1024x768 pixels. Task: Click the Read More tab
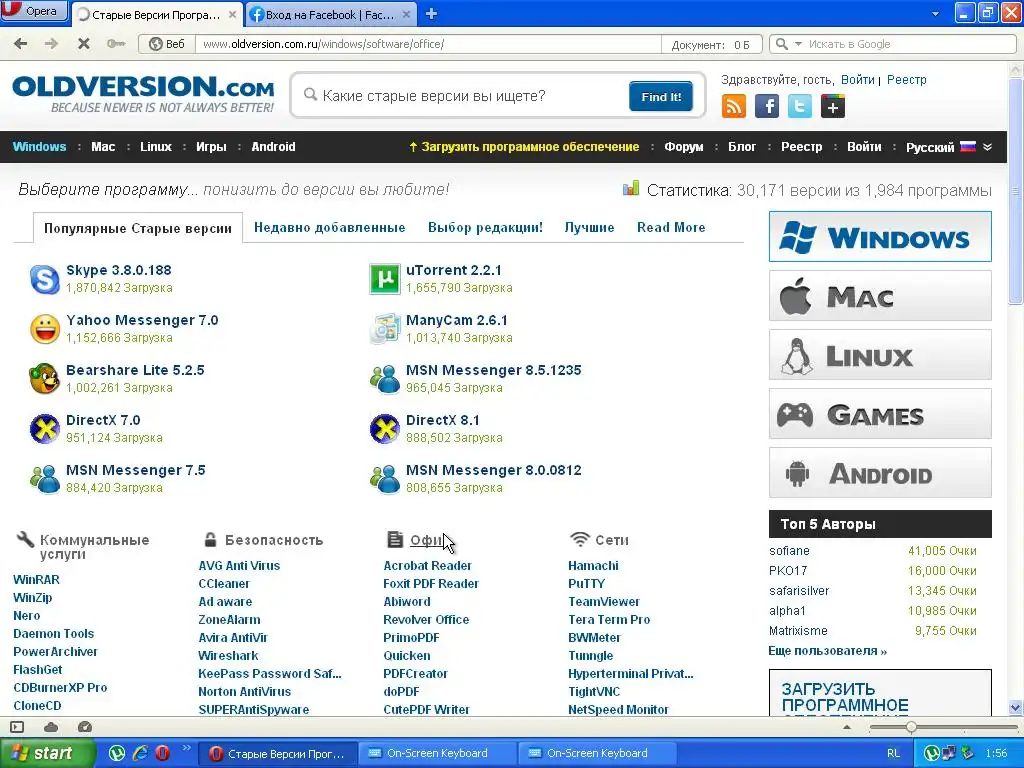click(671, 227)
